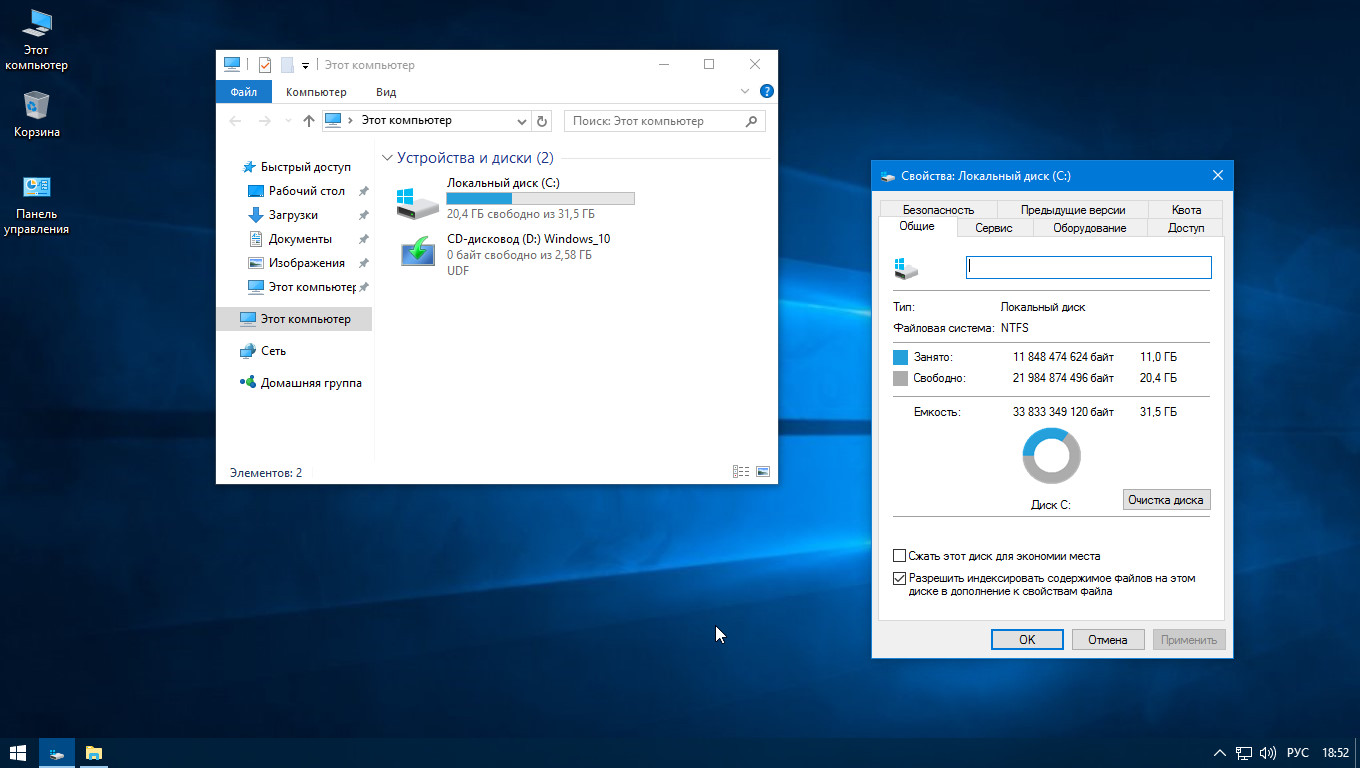Expand the ribbon using the chevron
1360x768 pixels.
745,91
